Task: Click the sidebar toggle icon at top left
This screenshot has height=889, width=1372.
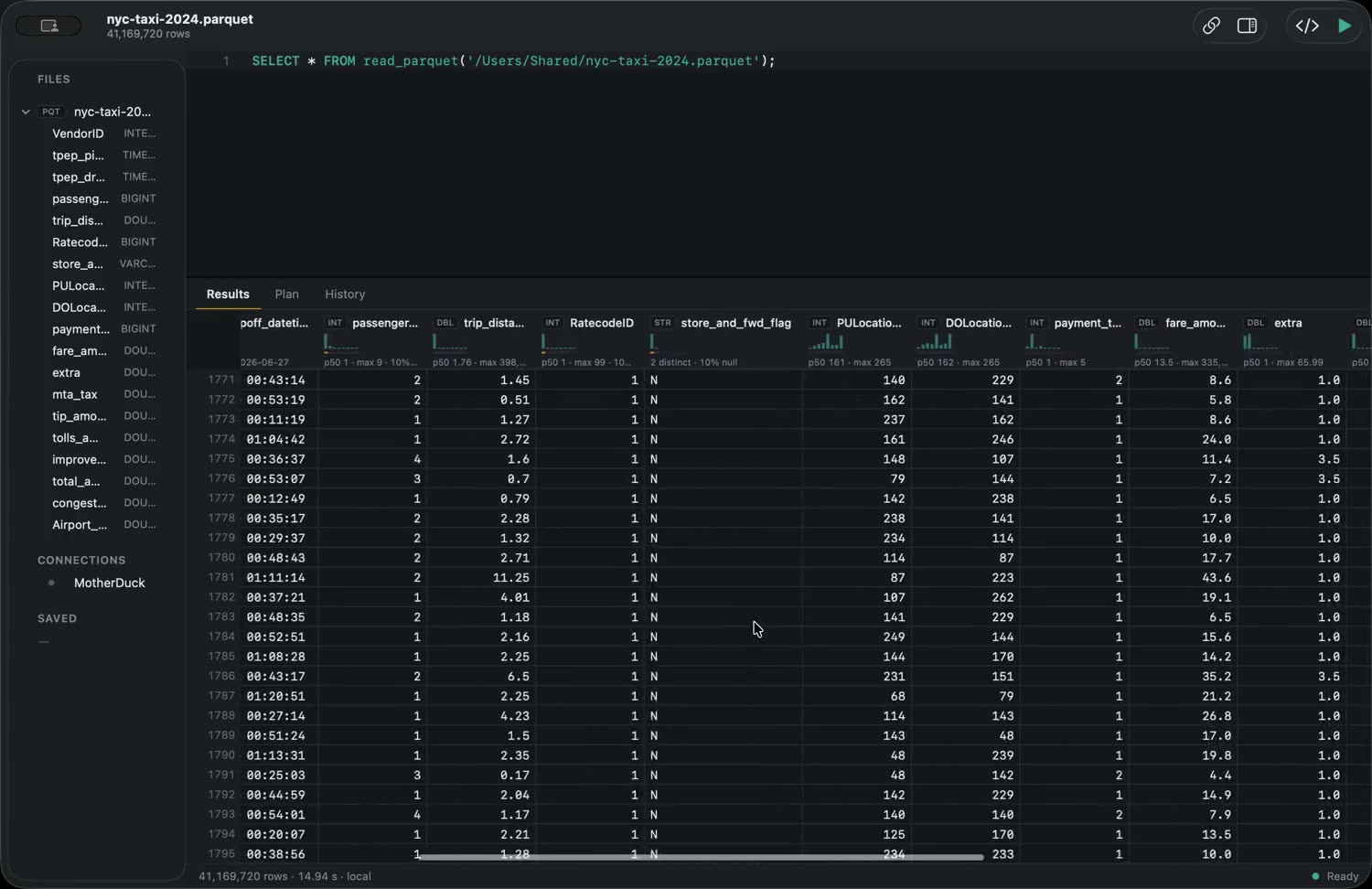Action: (x=49, y=26)
